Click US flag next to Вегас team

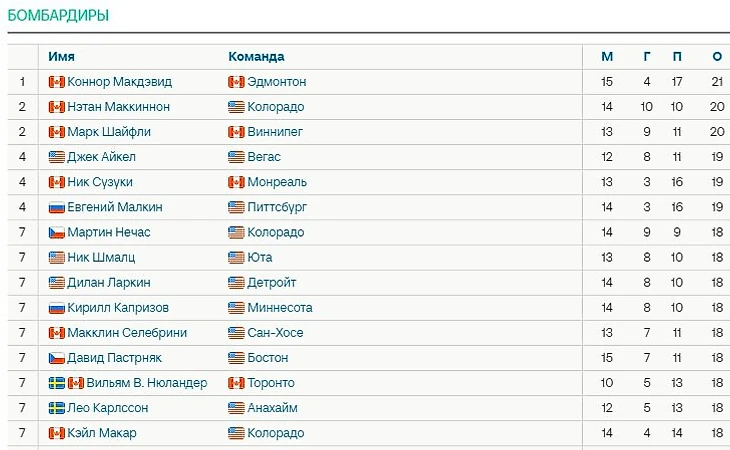[x=236, y=157]
